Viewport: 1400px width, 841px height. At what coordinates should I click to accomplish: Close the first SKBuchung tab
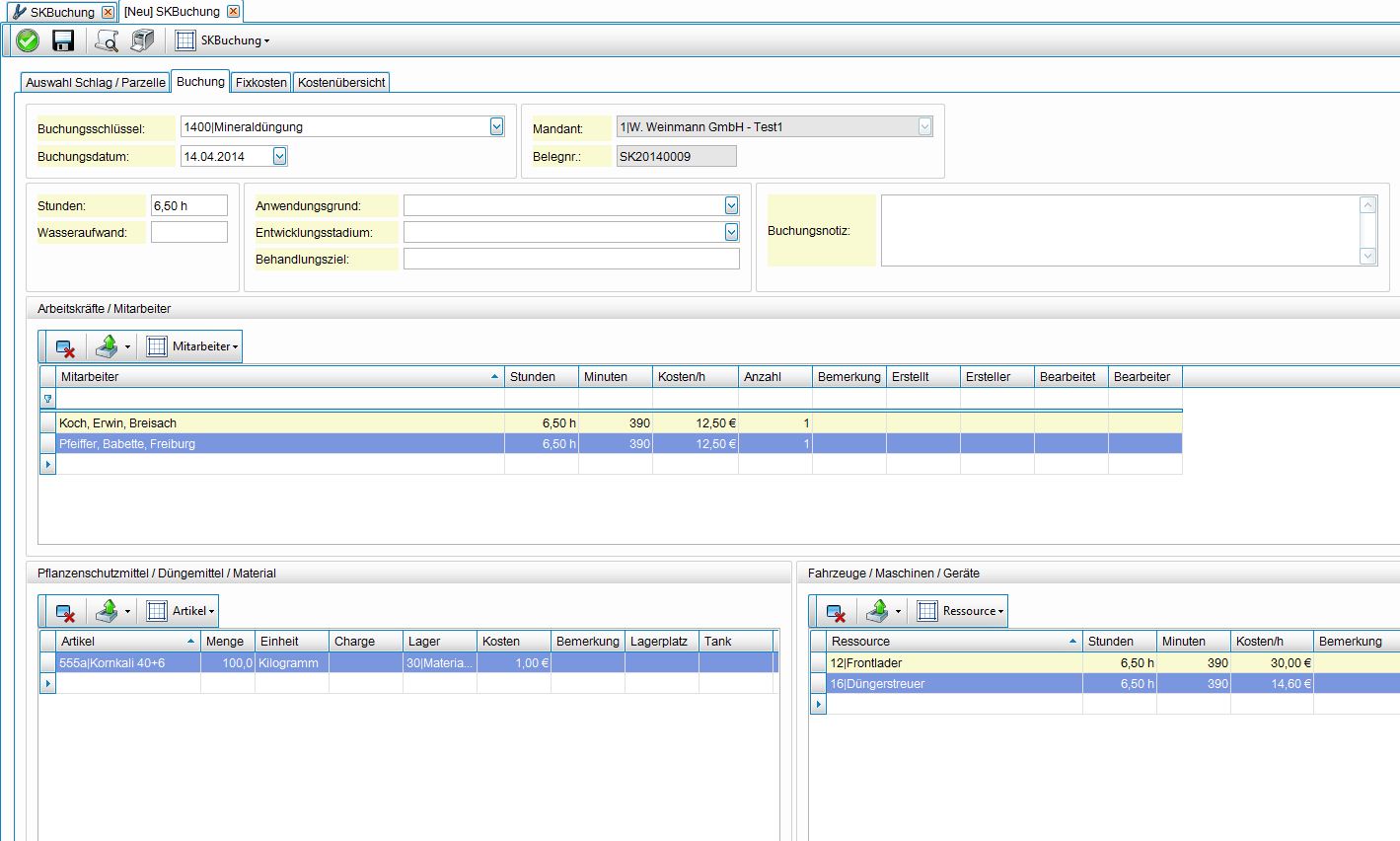109,12
